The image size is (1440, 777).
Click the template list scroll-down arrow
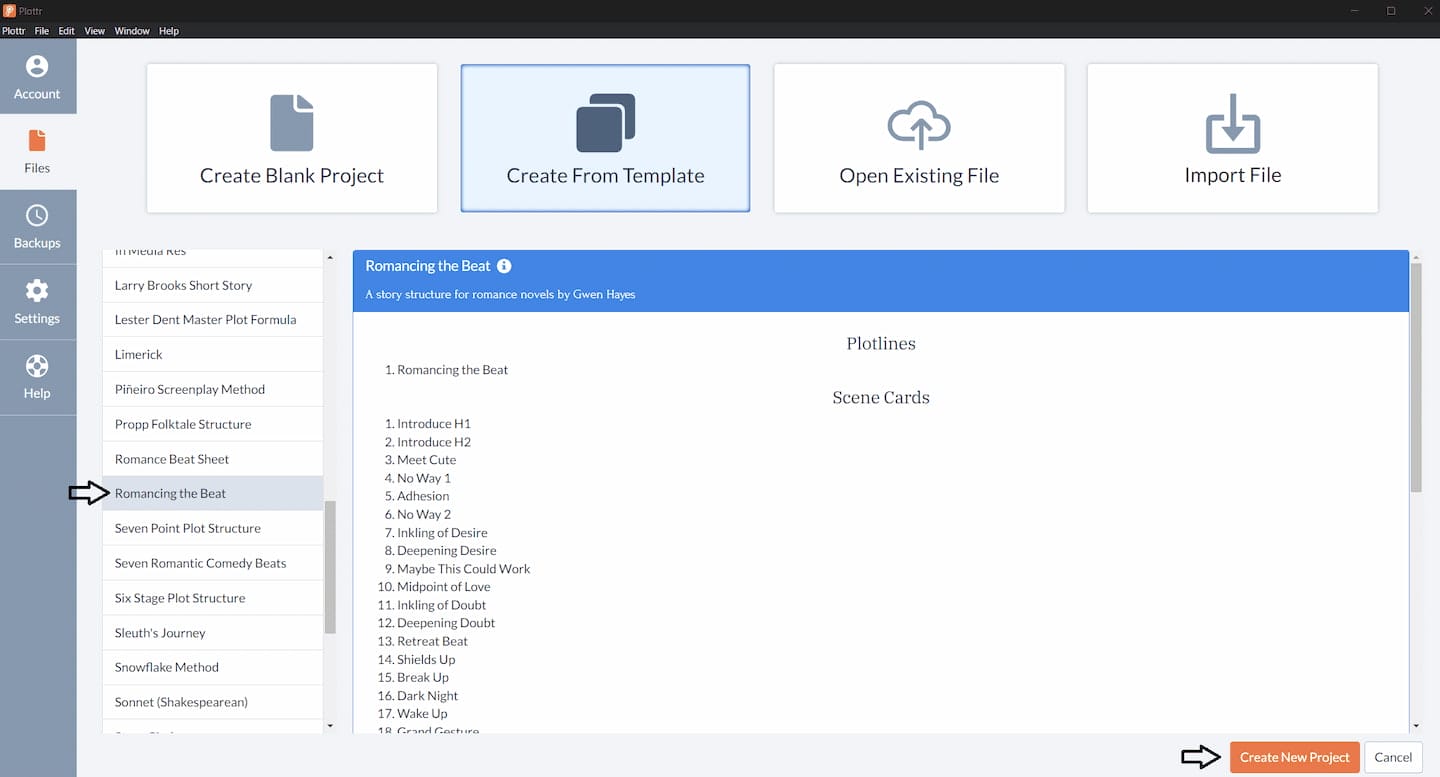(330, 725)
